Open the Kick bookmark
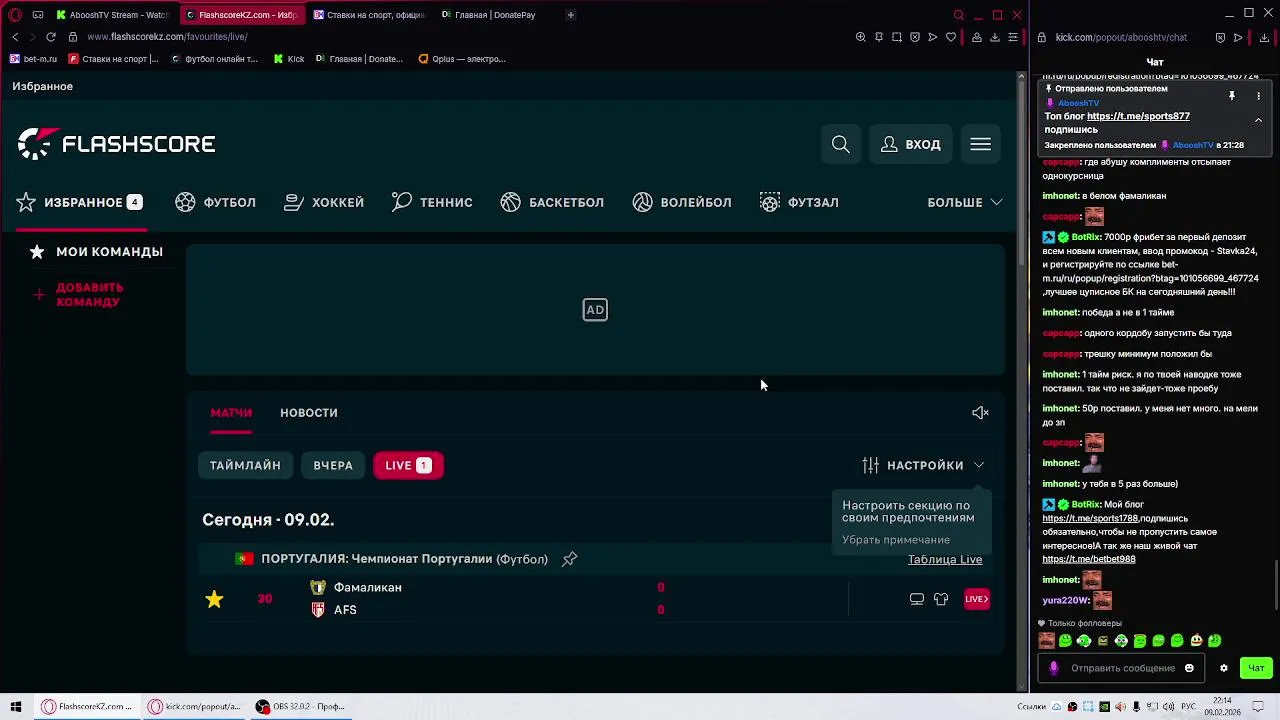 click(x=289, y=59)
